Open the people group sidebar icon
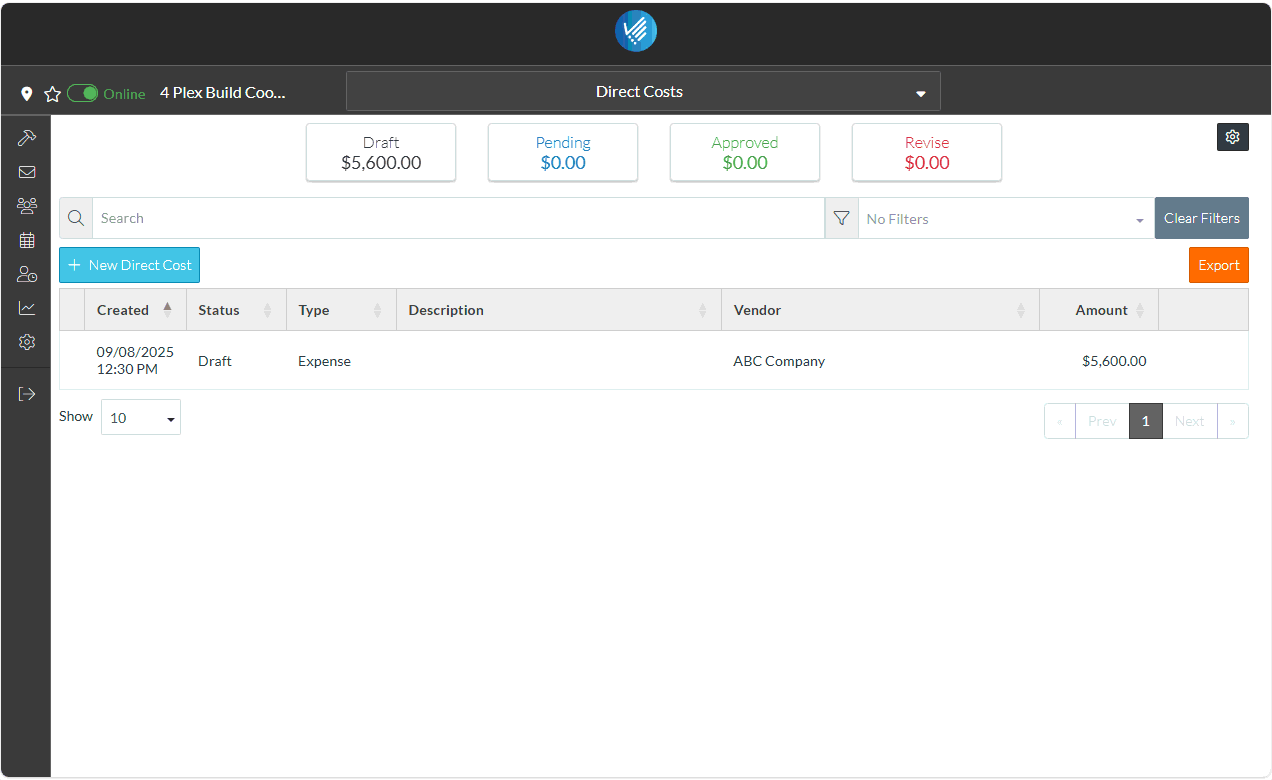This screenshot has width=1272, height=780. coord(27,206)
